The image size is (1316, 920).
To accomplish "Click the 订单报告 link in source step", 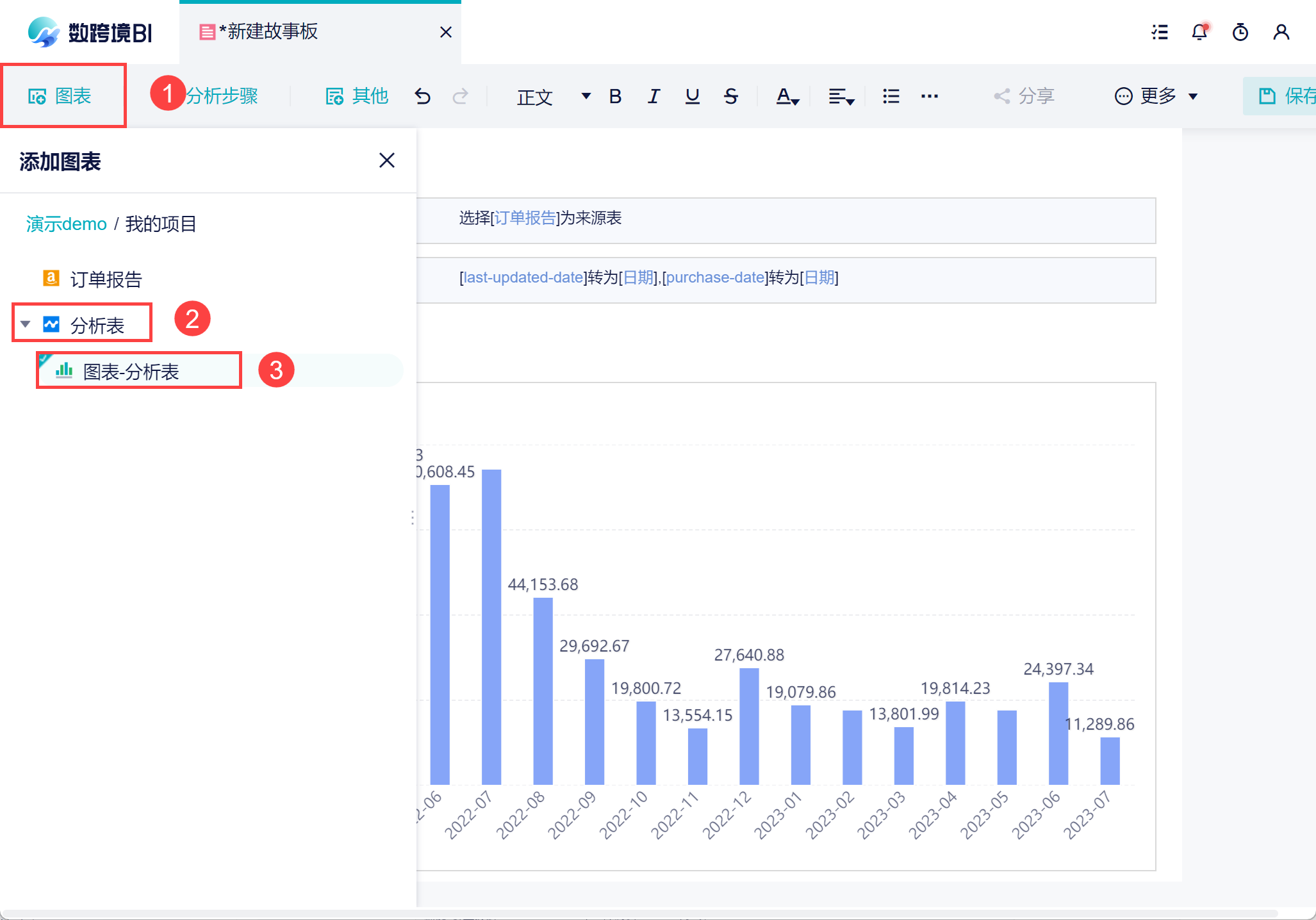I will tap(525, 218).
